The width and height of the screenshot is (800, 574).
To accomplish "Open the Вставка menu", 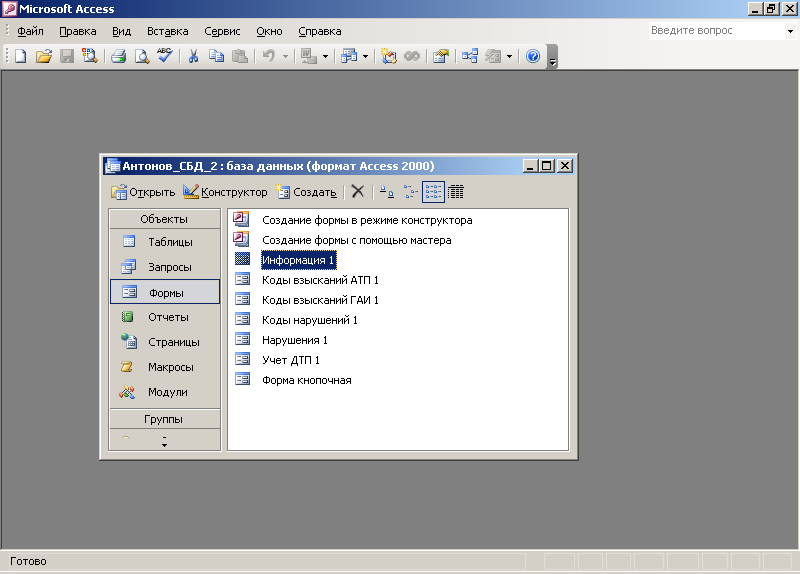I will (167, 31).
